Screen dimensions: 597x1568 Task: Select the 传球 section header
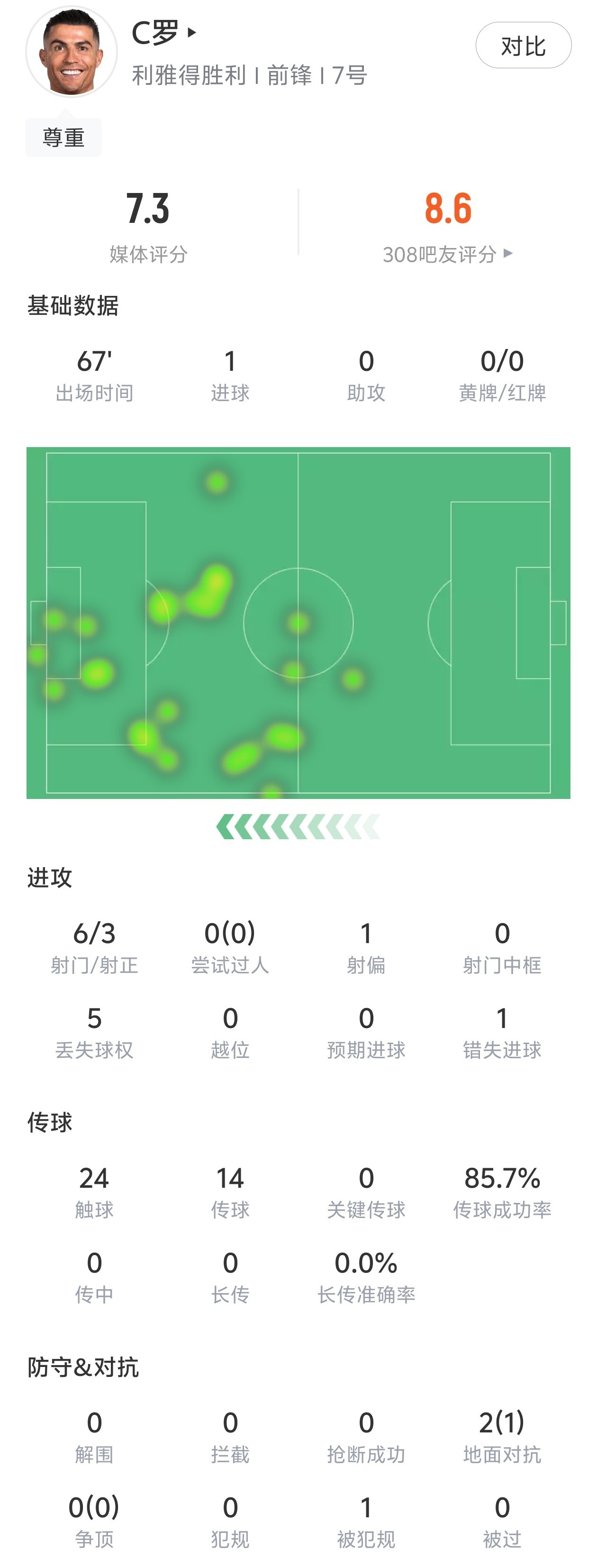(50, 1122)
